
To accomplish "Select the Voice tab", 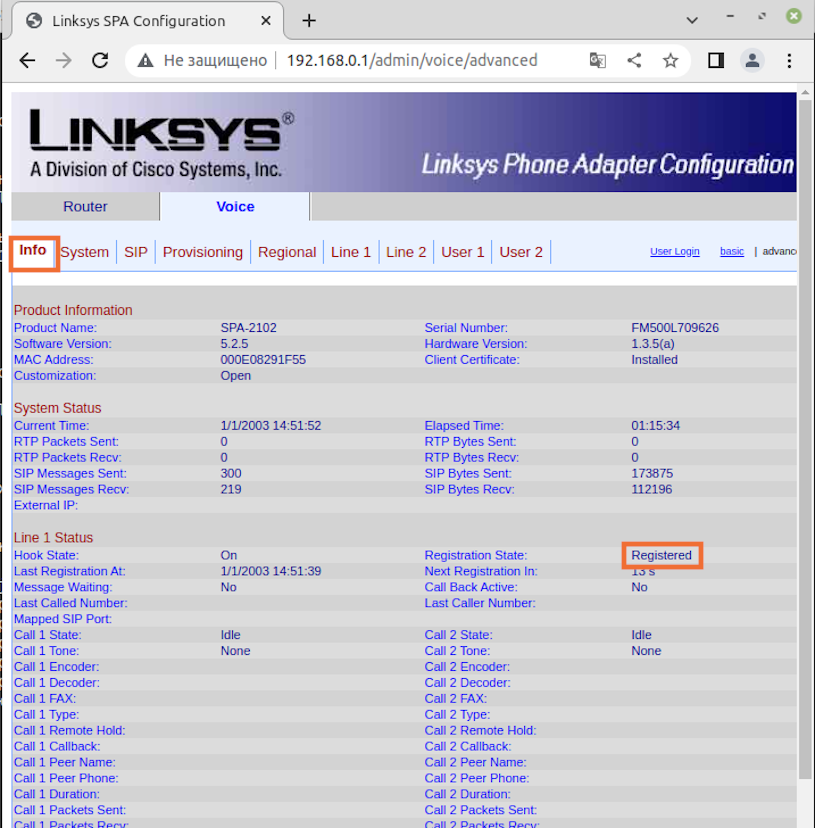I will pos(235,206).
